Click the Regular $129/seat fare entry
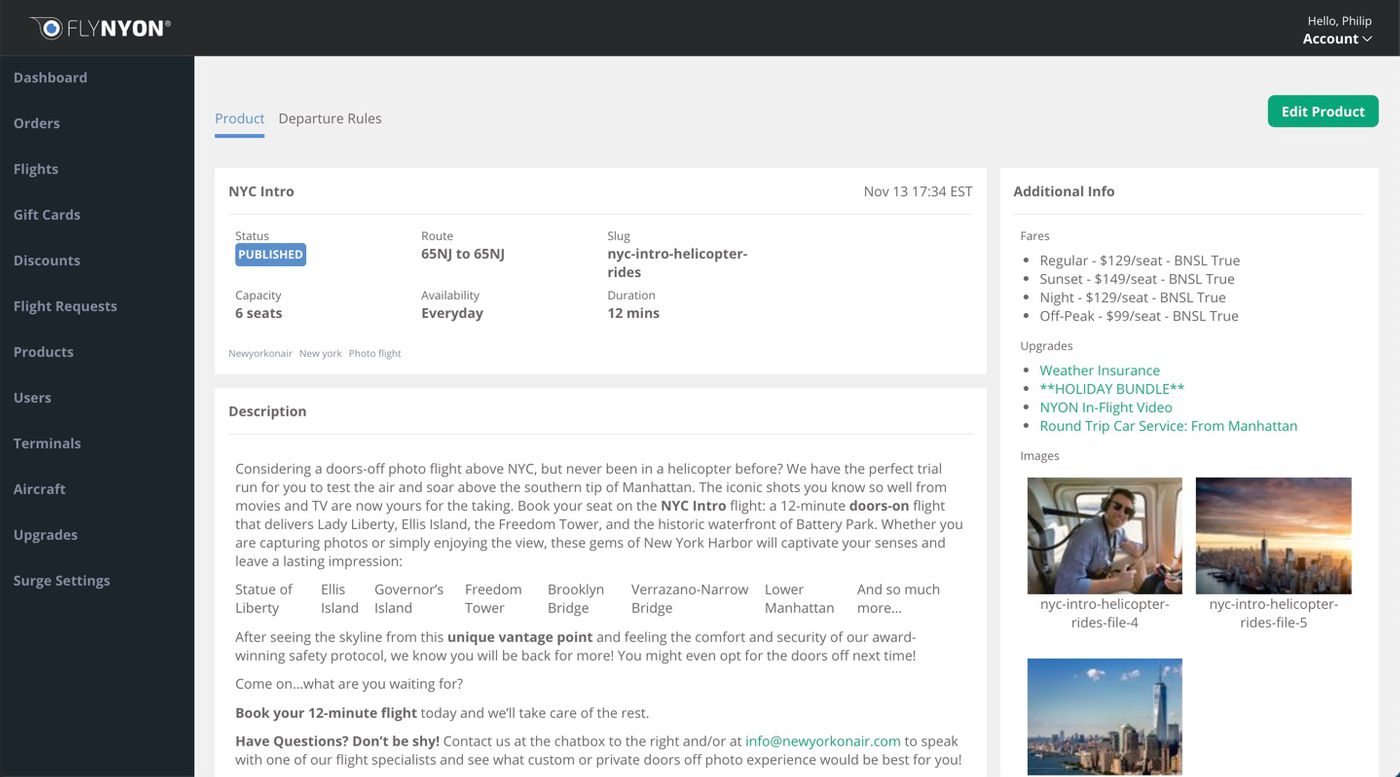The height and width of the screenshot is (777, 1400). pos(1139,260)
